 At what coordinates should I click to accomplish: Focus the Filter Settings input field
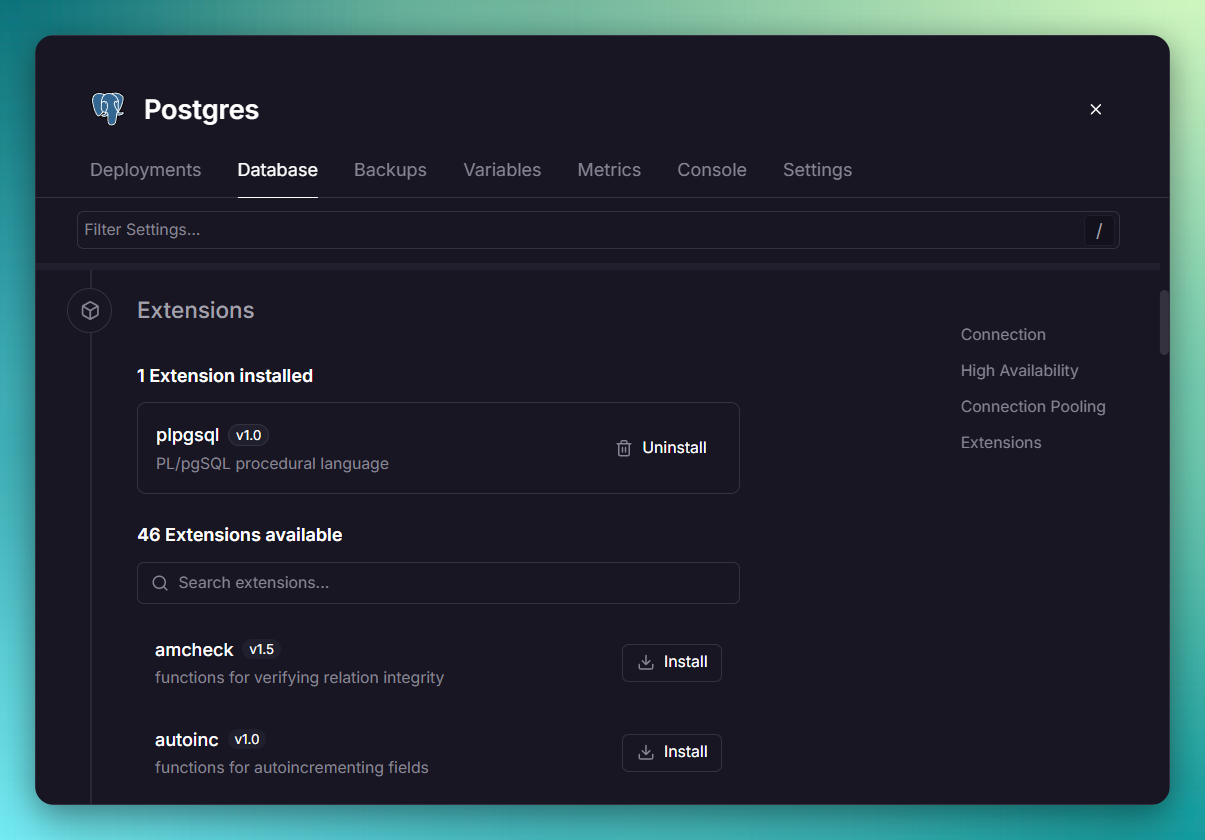pos(598,230)
